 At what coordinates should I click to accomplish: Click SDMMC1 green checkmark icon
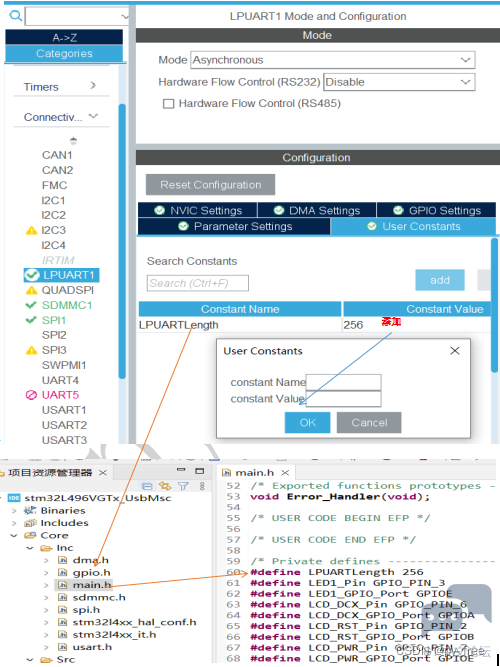coord(31,305)
